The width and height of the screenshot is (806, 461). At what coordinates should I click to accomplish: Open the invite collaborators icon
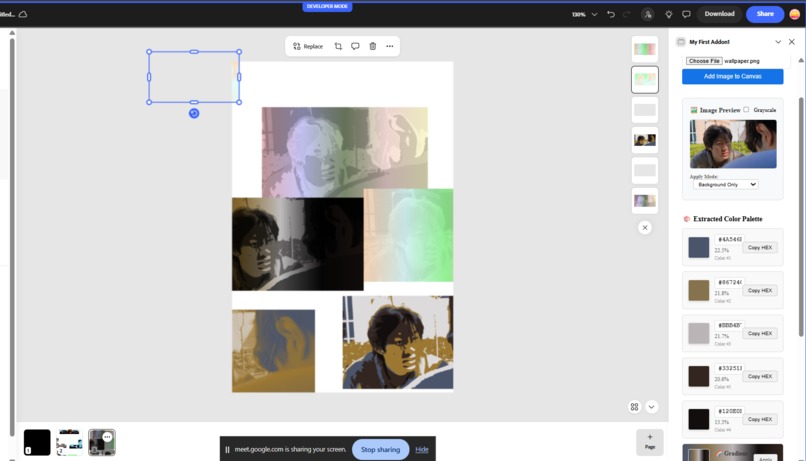pyautogui.click(x=648, y=14)
